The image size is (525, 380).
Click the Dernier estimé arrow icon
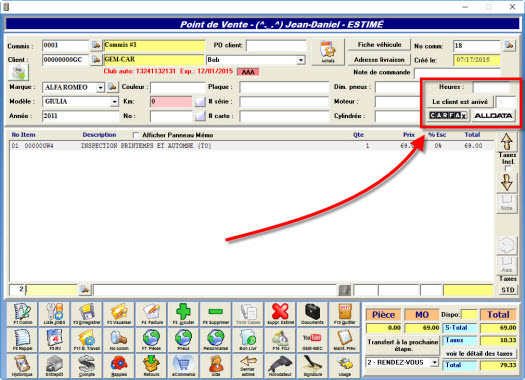coord(248,366)
